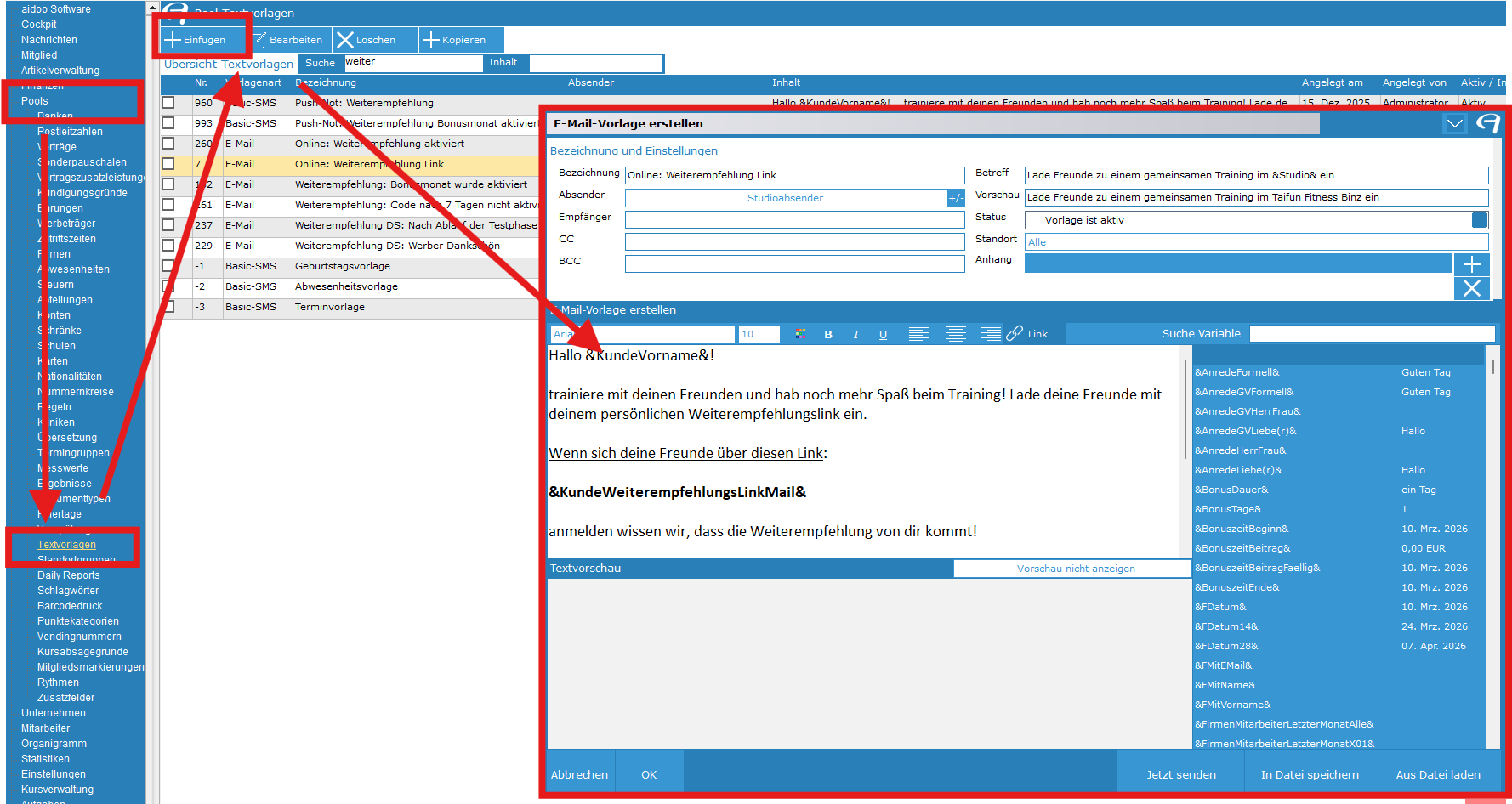Click into the 'Suche Variable' field
This screenshot has height=804, width=1512.
[x=1371, y=334]
